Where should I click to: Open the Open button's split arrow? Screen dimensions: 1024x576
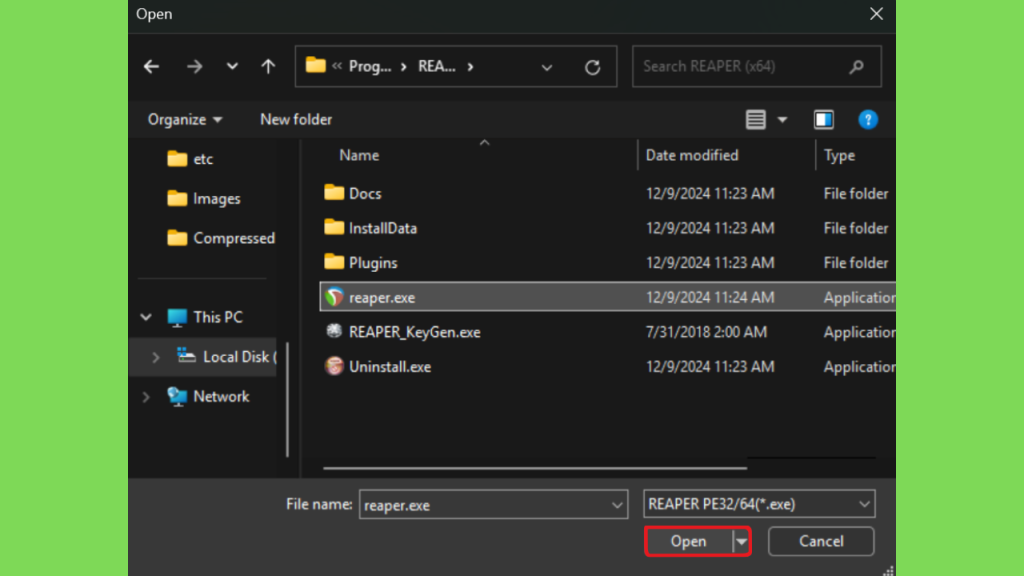click(741, 541)
